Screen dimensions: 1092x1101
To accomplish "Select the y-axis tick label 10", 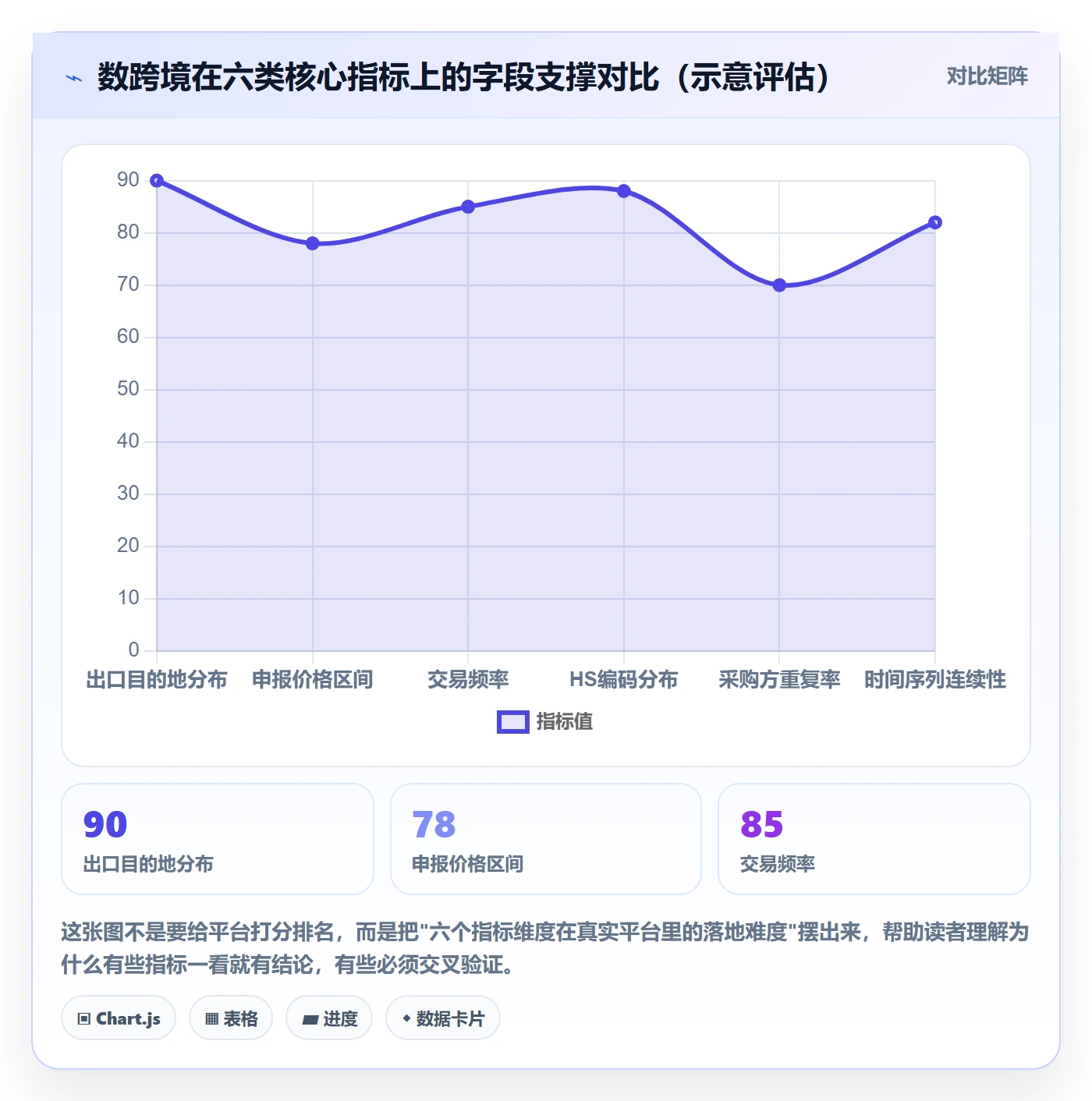I will tap(128, 598).
